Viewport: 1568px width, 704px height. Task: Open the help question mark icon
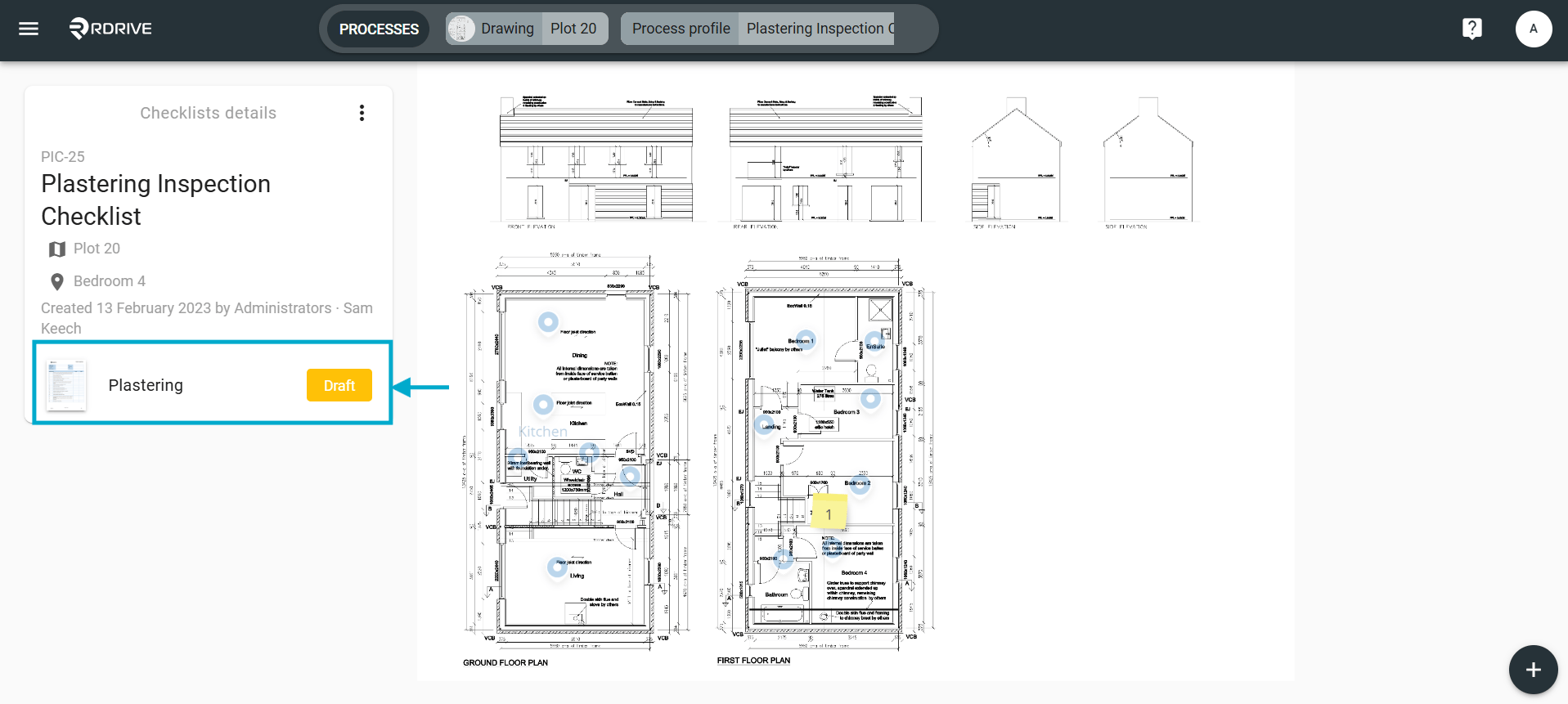click(x=1471, y=29)
